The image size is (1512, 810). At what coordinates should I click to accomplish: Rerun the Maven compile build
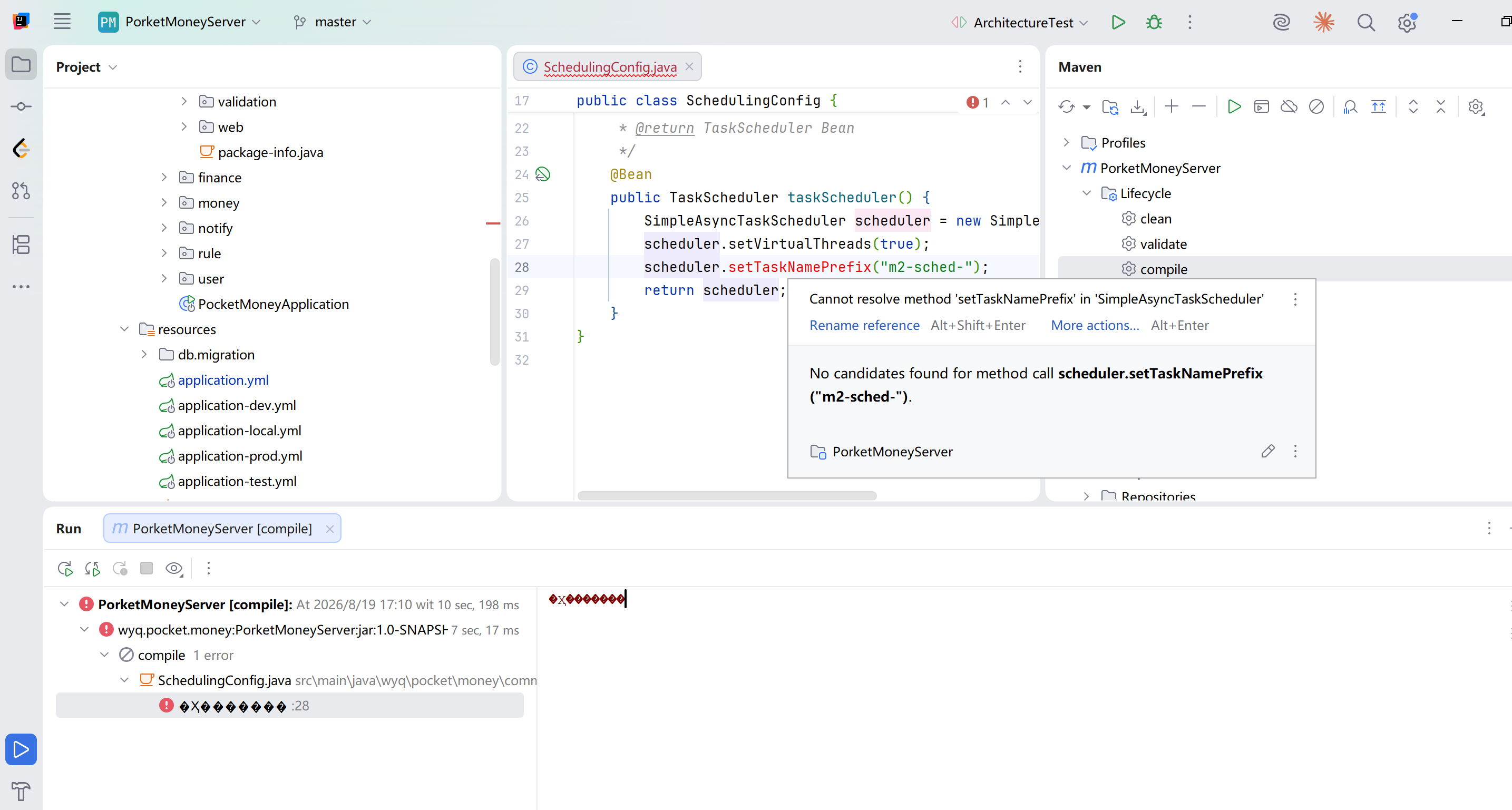click(65, 568)
